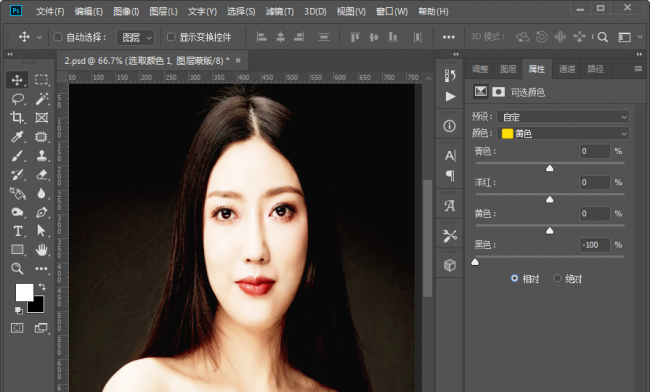This screenshot has width=650, height=392.
Task: Click the 黑色 slider handle
Action: click(475, 262)
